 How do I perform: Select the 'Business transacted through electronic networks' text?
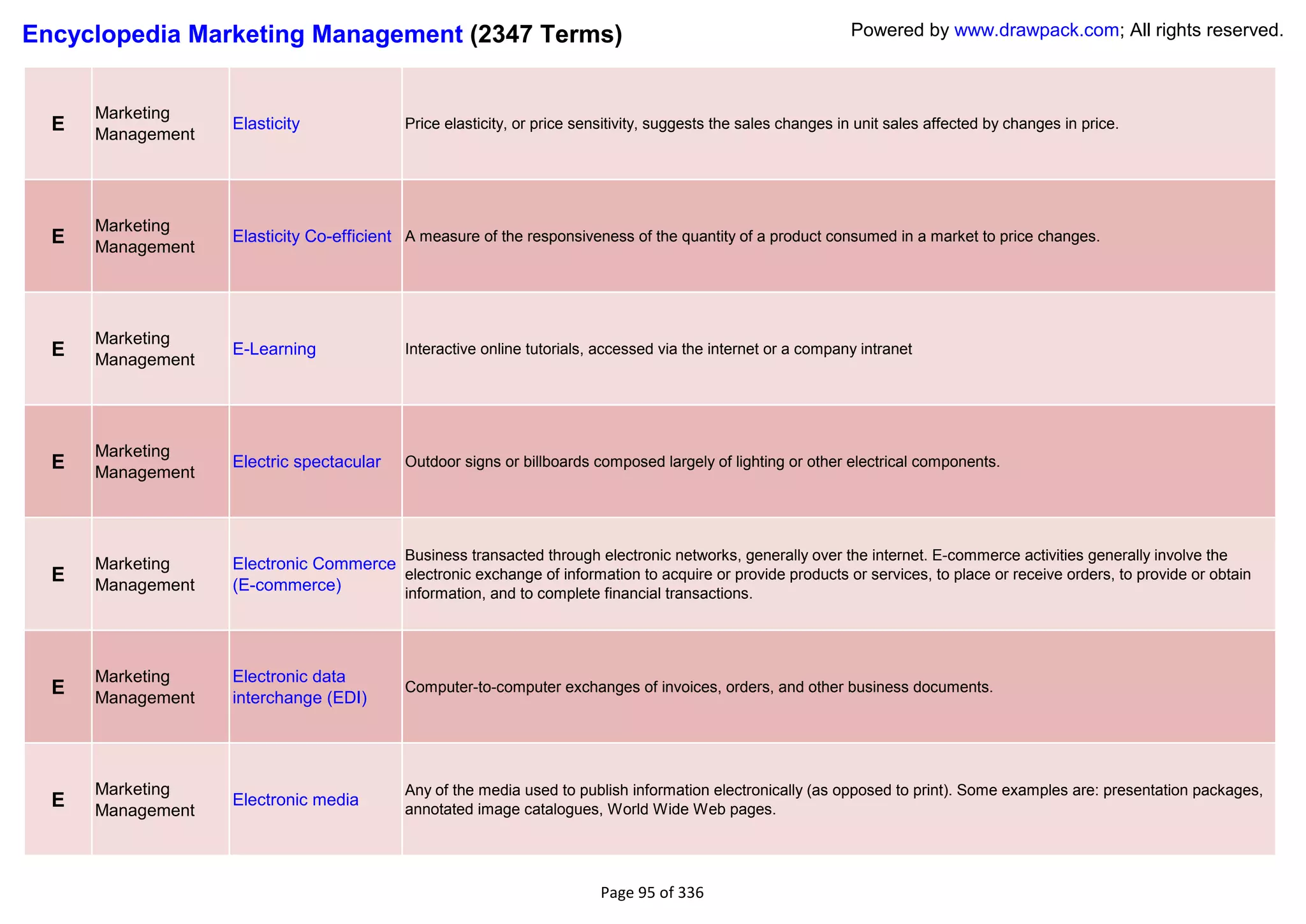pos(828,574)
